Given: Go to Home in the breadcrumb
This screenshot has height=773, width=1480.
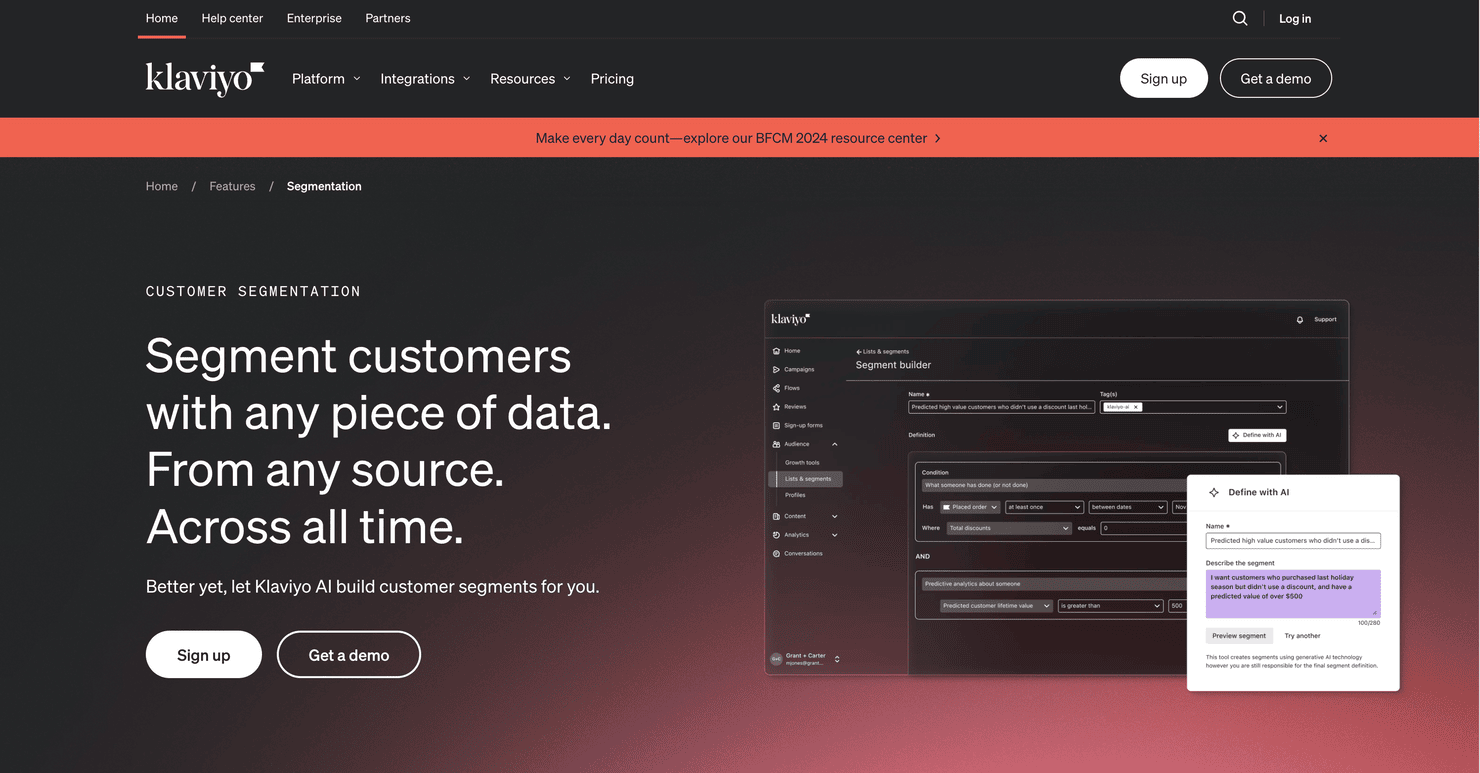Looking at the screenshot, I should [162, 186].
